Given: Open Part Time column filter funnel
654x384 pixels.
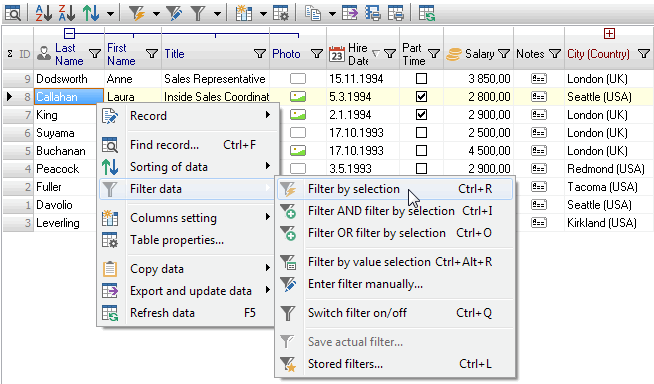Looking at the screenshot, I should click(x=434, y=54).
